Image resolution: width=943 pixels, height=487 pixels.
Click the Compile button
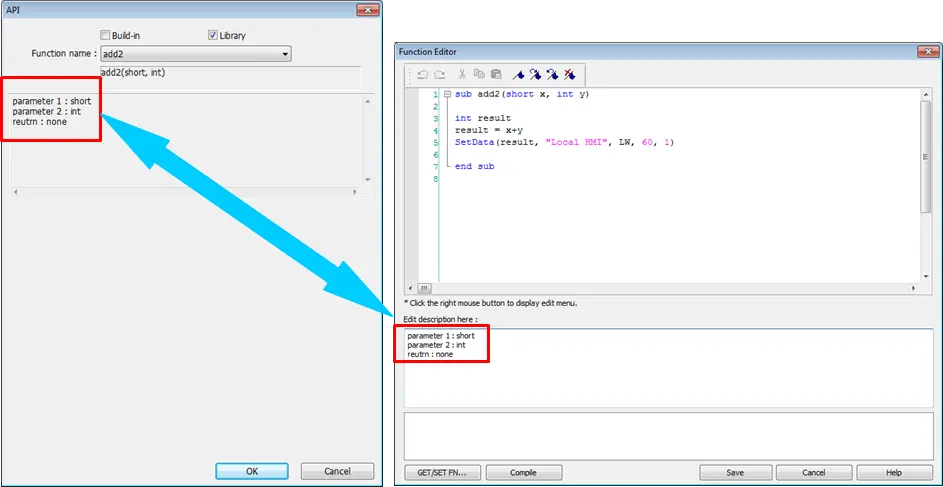point(524,473)
